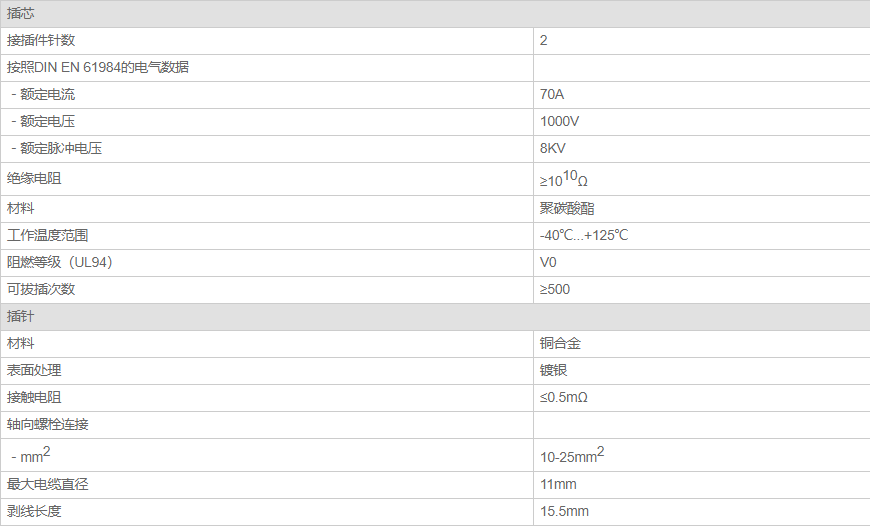Click the 1000V rated voltage value
The image size is (870, 529).
559,122
